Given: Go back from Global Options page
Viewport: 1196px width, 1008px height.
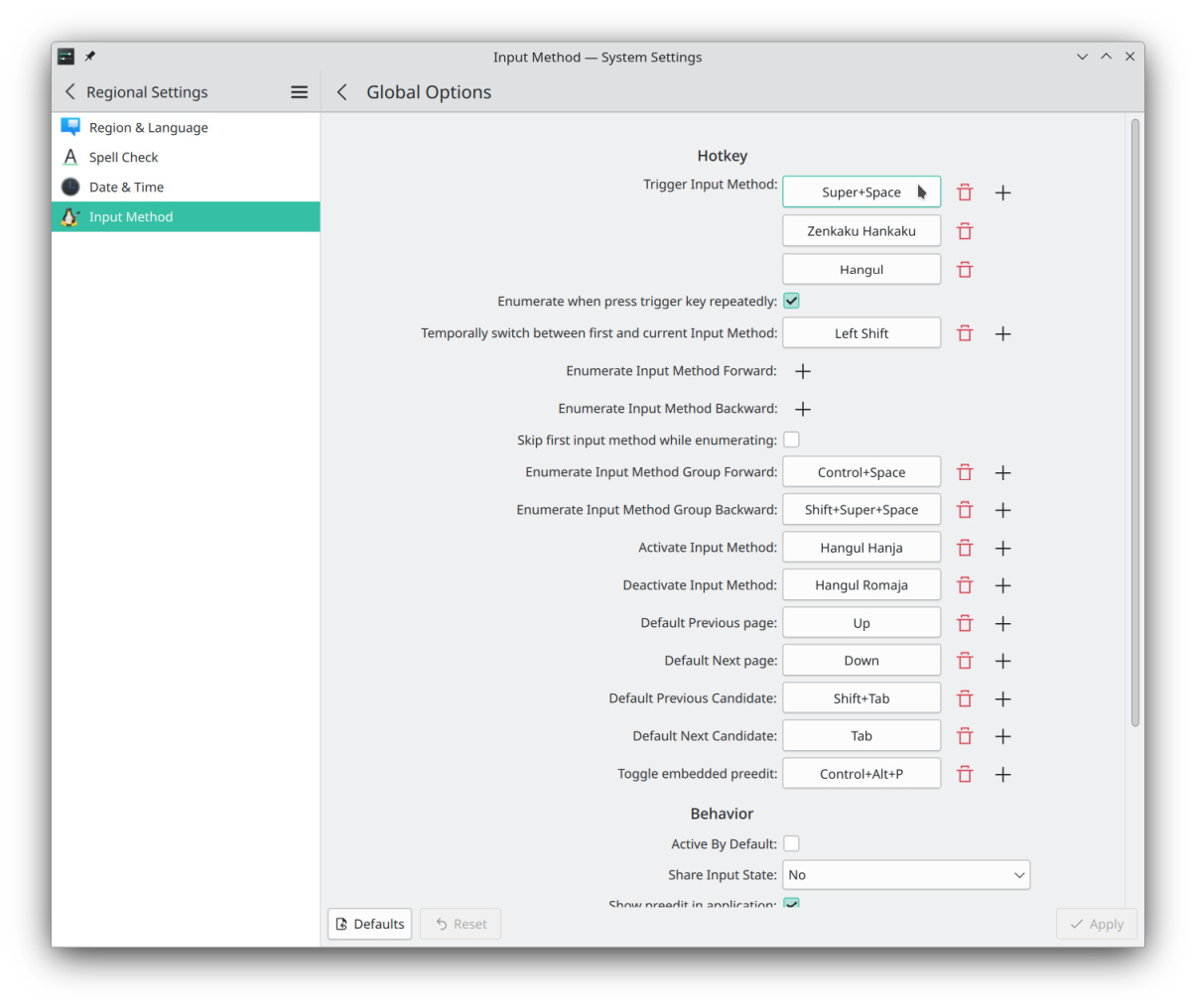Looking at the screenshot, I should (x=342, y=92).
